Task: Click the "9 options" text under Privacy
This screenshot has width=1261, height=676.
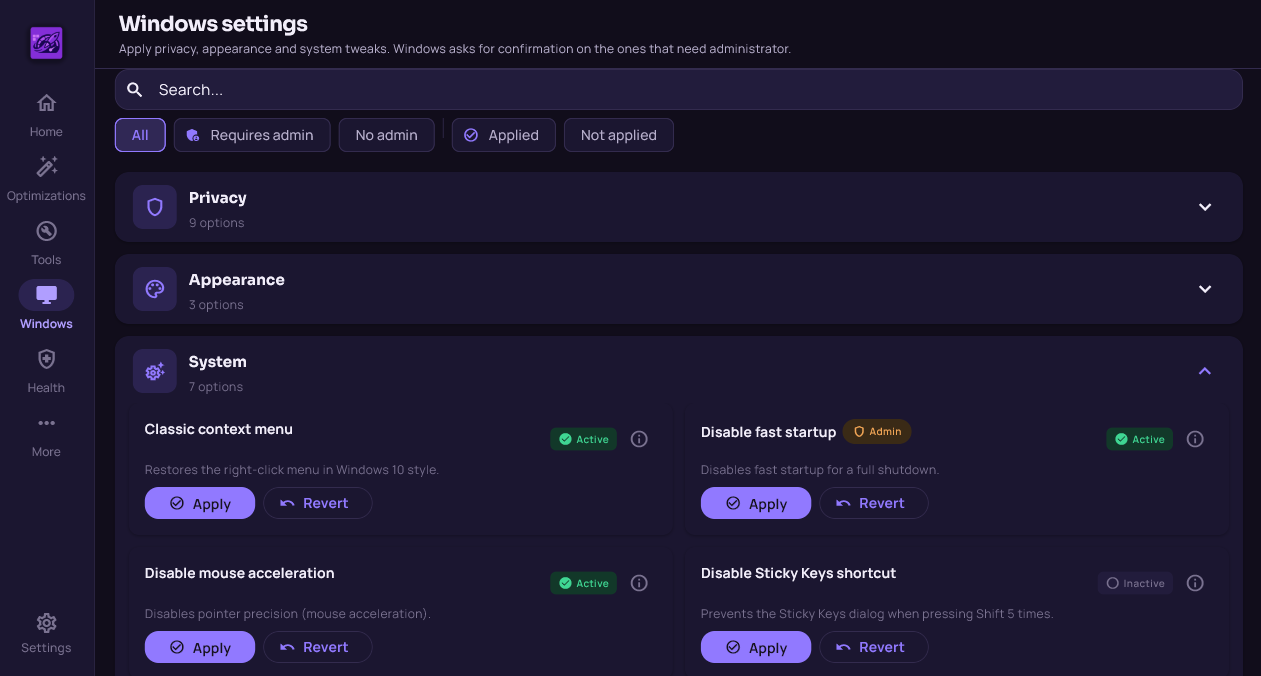Action: pyautogui.click(x=216, y=223)
